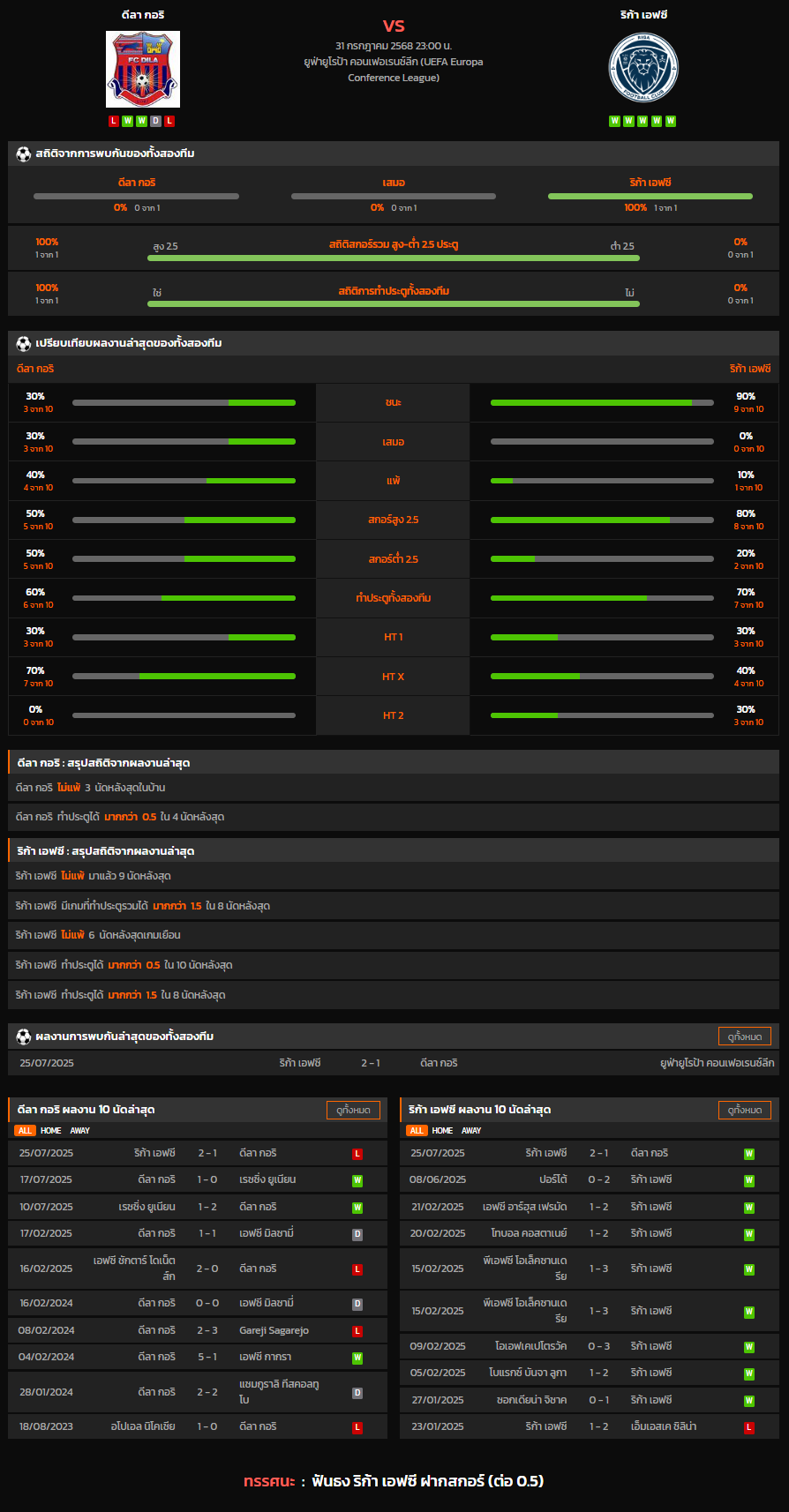Click the HT 1 comparison label
This screenshot has height=1512, width=789.
(393, 637)
